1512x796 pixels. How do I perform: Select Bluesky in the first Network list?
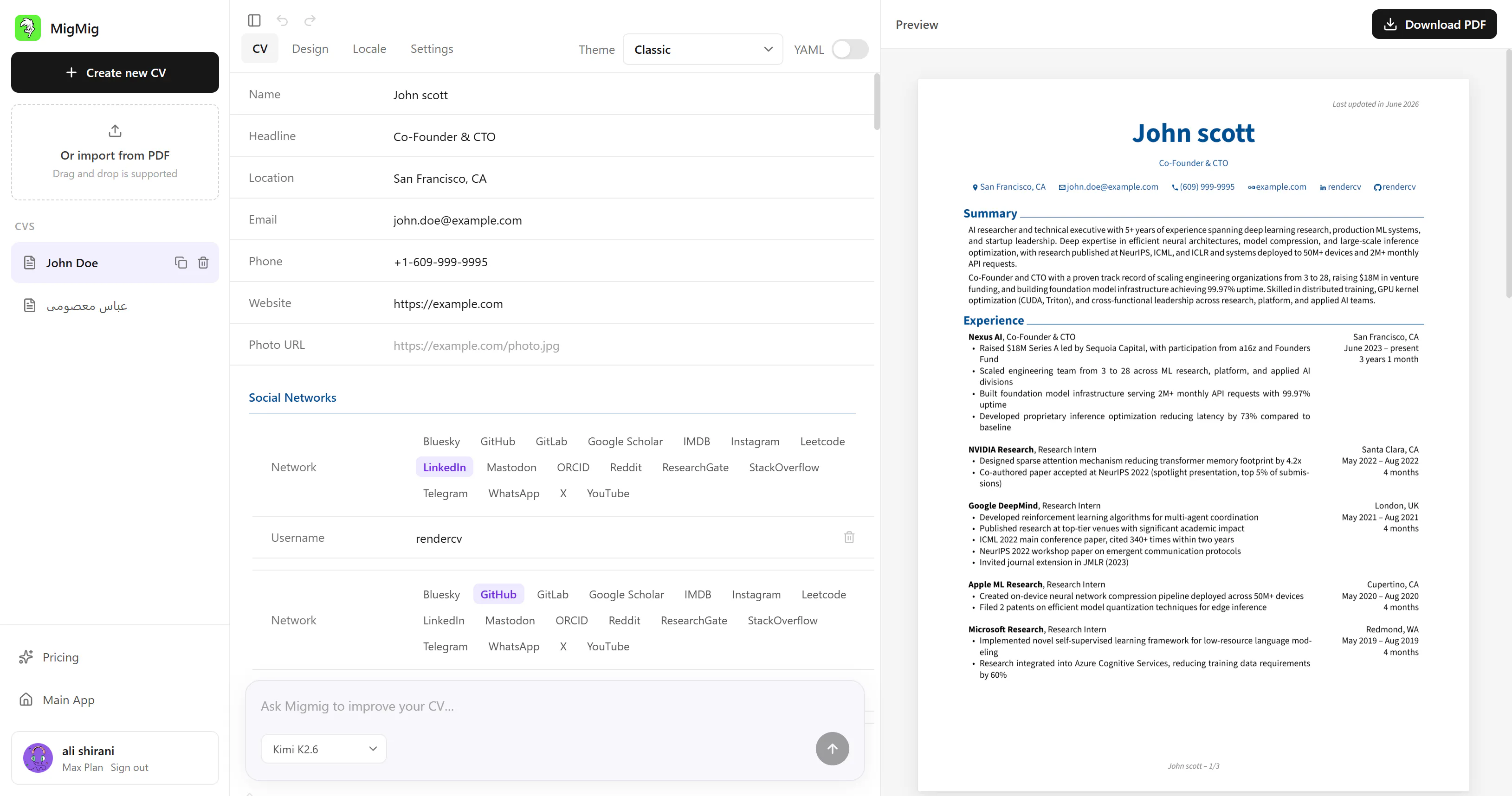click(441, 441)
